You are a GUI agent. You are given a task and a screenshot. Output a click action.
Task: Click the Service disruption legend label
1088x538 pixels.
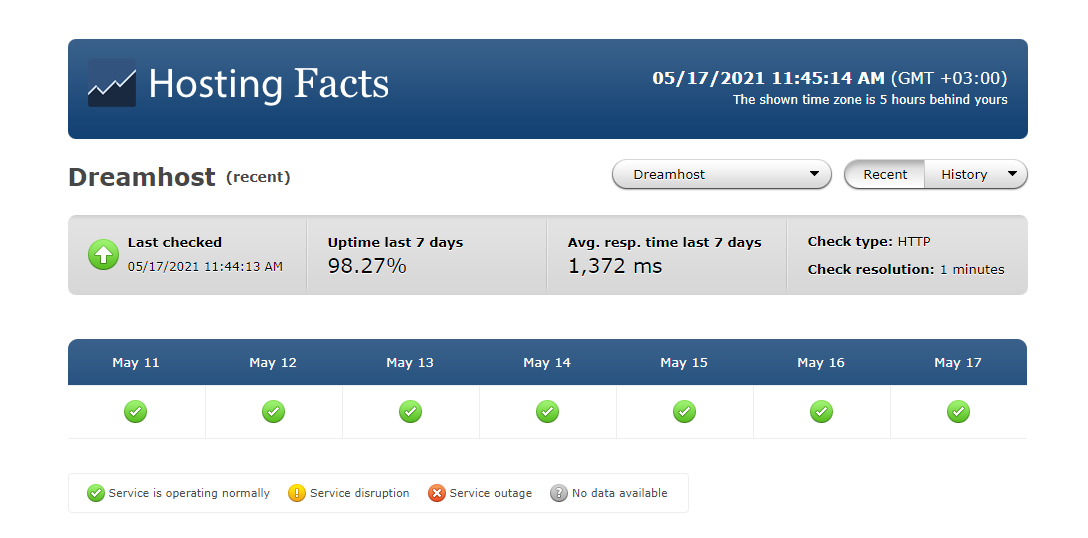[359, 494]
